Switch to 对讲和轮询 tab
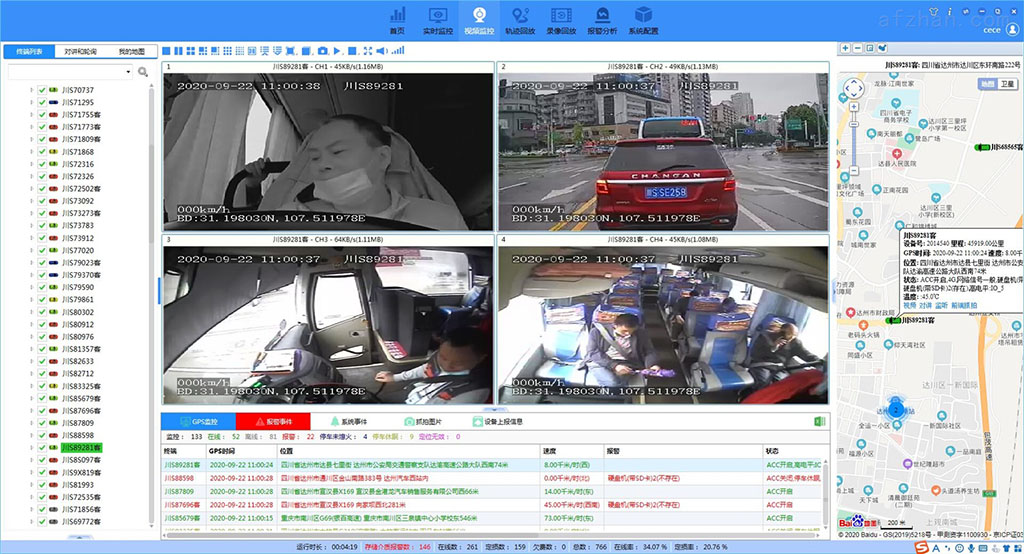This screenshot has height=554, width=1024. click(x=80, y=51)
